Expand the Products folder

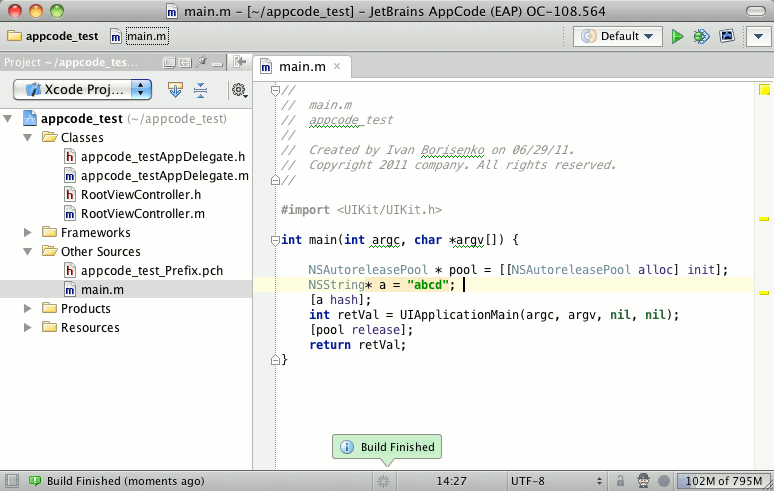pos(28,308)
